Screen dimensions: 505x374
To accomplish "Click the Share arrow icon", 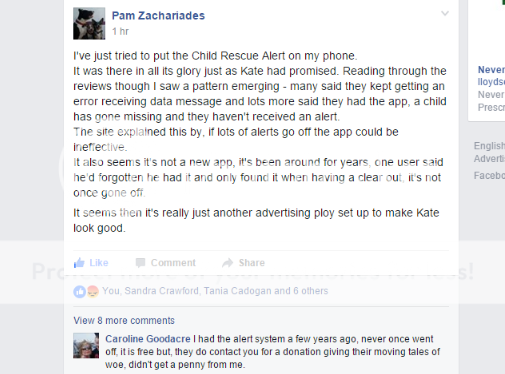I will pyautogui.click(x=227, y=263).
